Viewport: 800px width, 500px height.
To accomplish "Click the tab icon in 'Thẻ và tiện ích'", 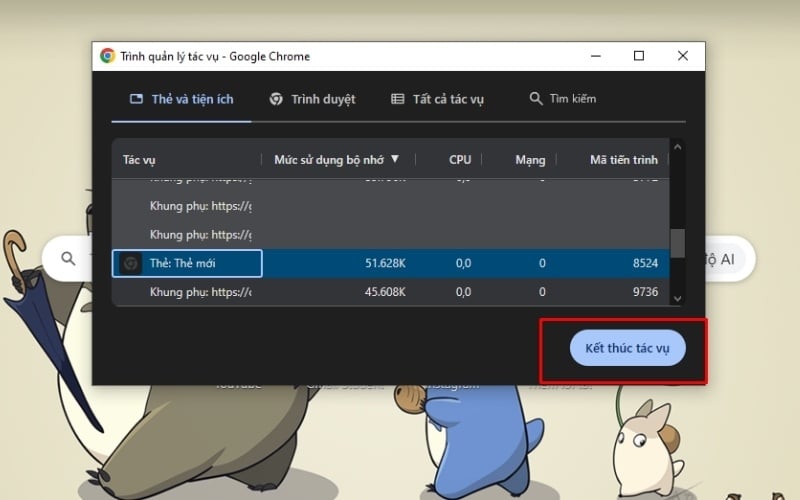I will tap(136, 98).
